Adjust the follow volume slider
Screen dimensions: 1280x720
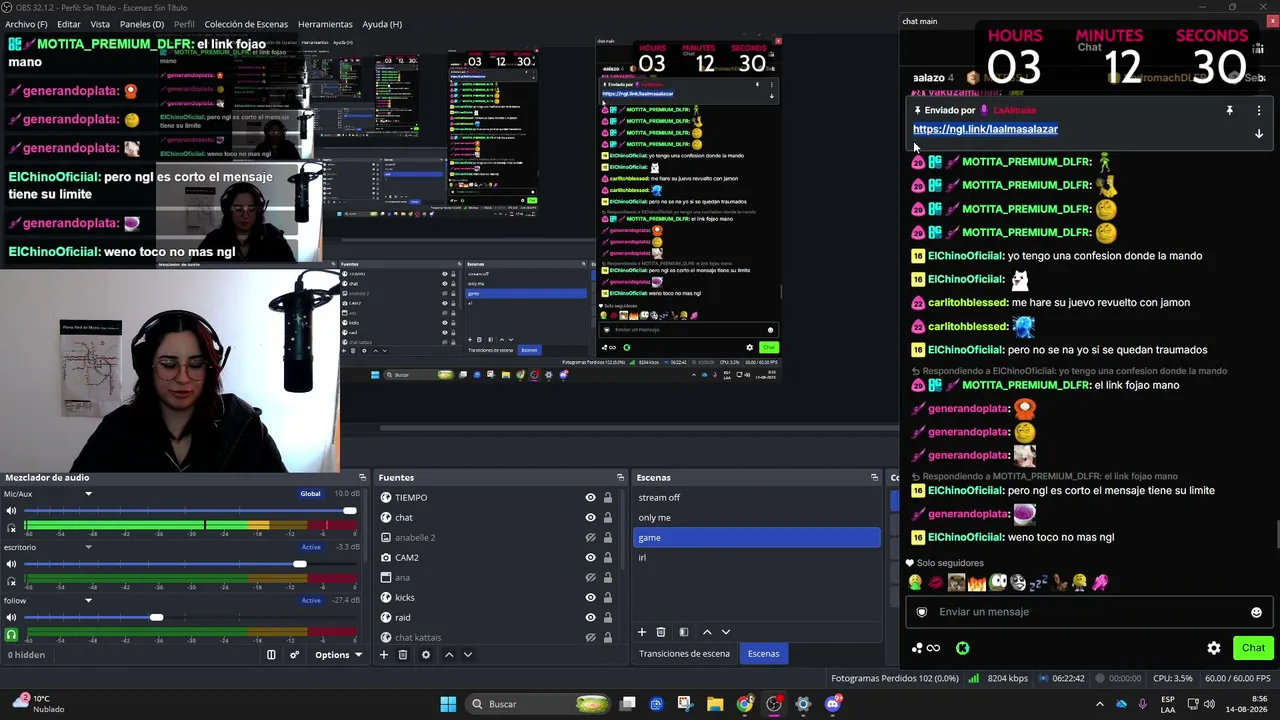tap(190, 617)
